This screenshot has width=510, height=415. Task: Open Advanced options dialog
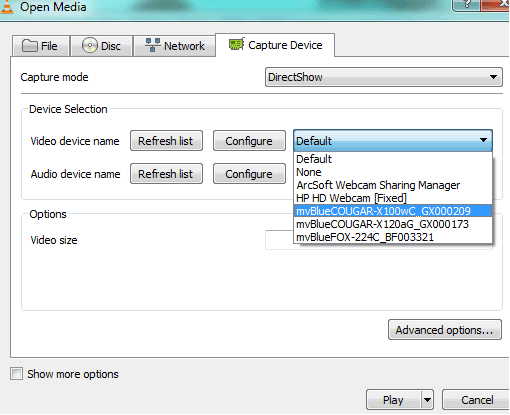point(445,330)
